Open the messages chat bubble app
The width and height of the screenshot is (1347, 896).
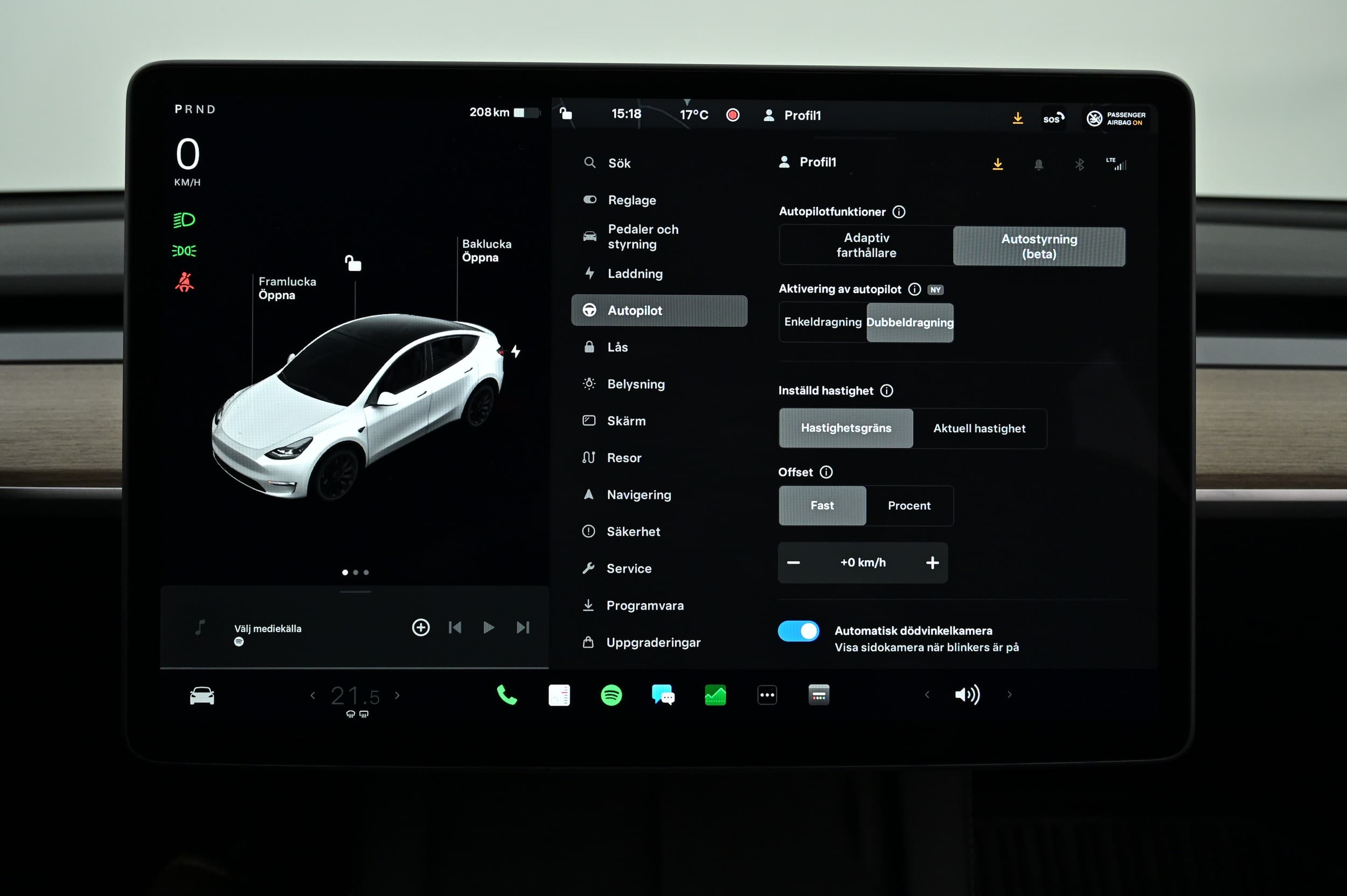point(663,695)
